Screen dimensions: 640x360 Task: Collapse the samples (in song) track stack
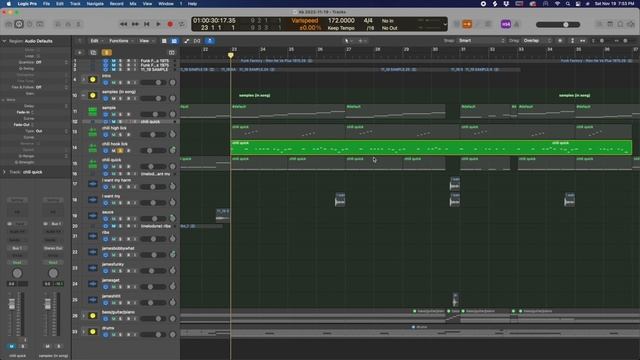pyautogui.click(x=84, y=96)
